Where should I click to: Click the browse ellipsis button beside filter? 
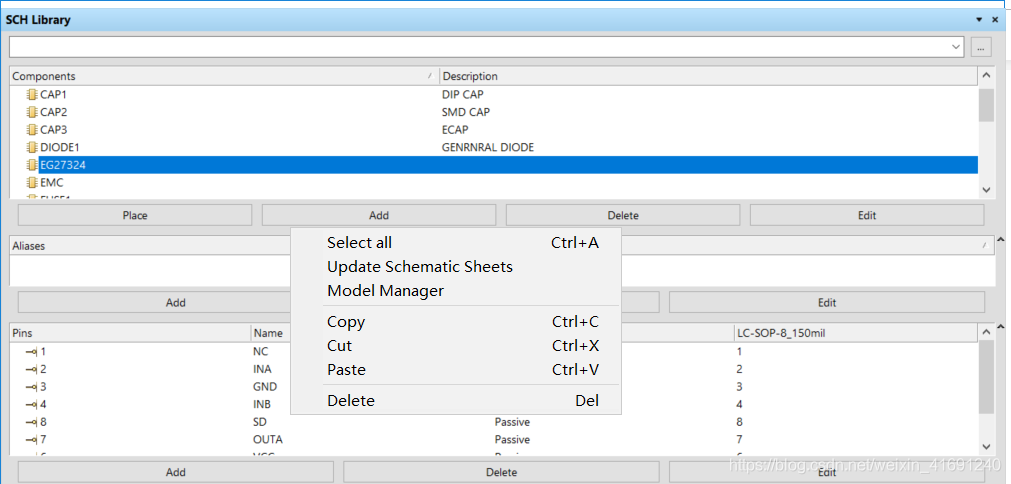click(x=981, y=46)
